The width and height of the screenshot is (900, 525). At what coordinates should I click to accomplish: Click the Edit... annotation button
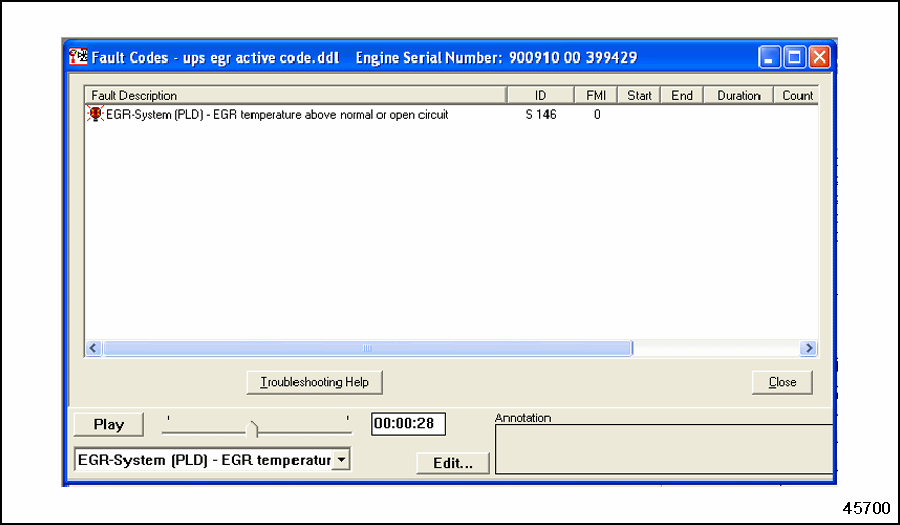pyautogui.click(x=453, y=463)
